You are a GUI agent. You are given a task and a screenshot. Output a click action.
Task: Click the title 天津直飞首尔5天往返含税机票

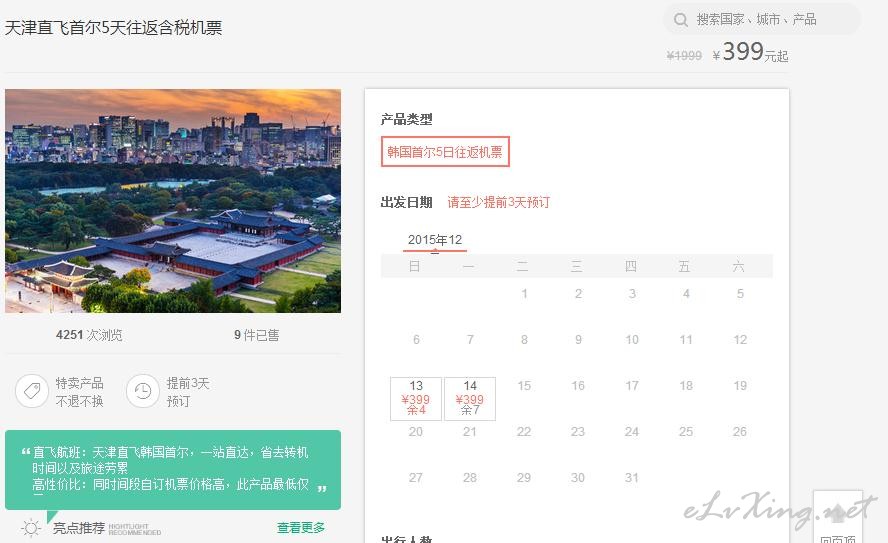coord(113,27)
